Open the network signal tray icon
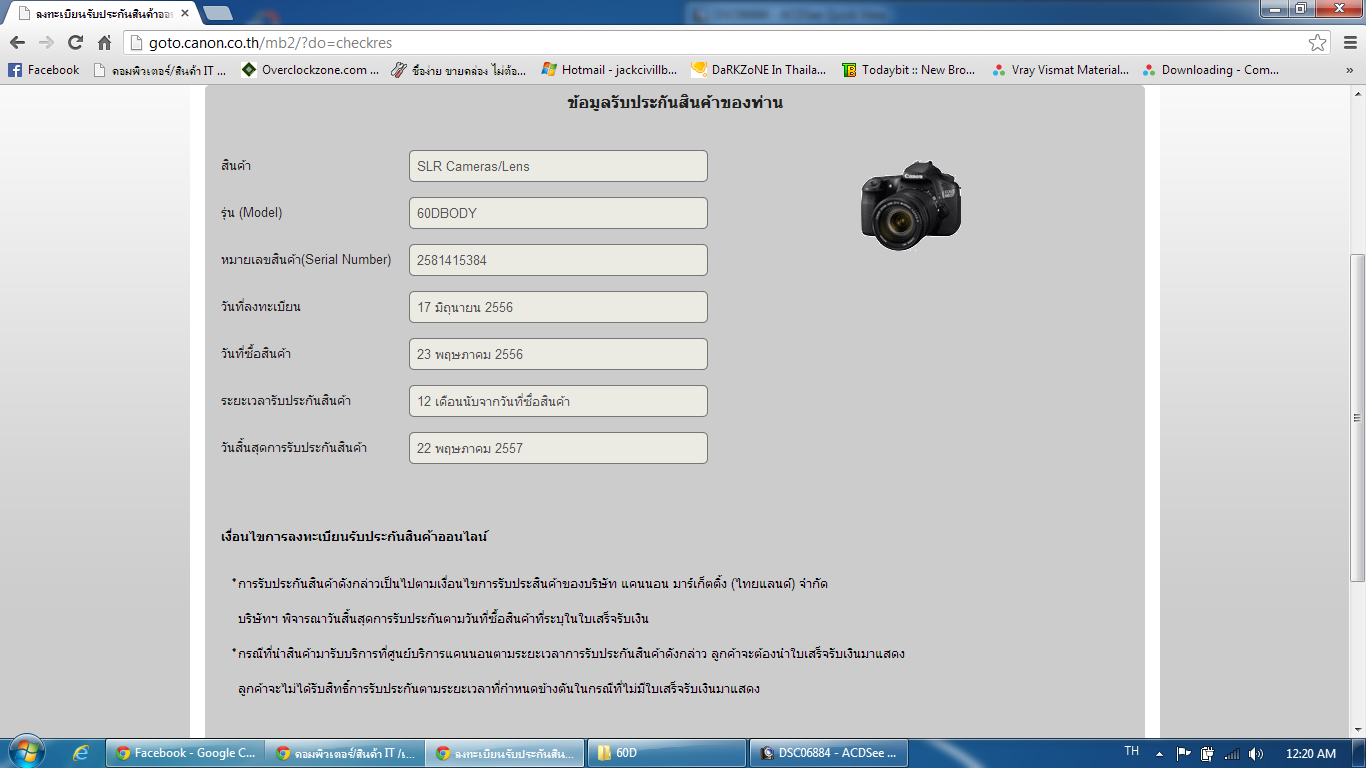Screen dimensions: 1366x768 click(1232, 753)
